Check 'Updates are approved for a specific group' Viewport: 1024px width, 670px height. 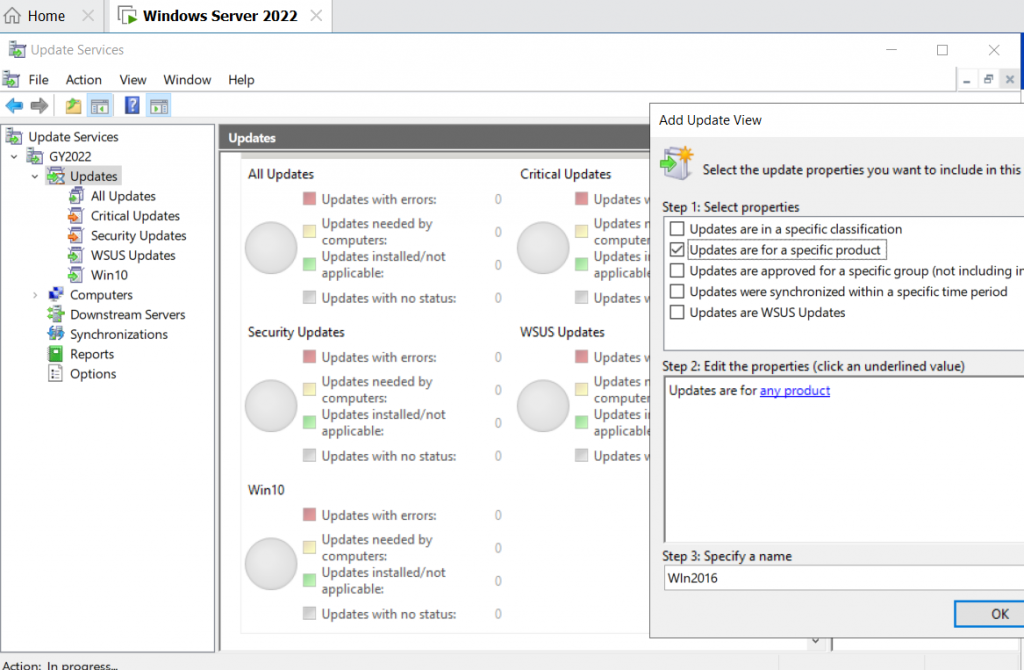[x=677, y=270]
